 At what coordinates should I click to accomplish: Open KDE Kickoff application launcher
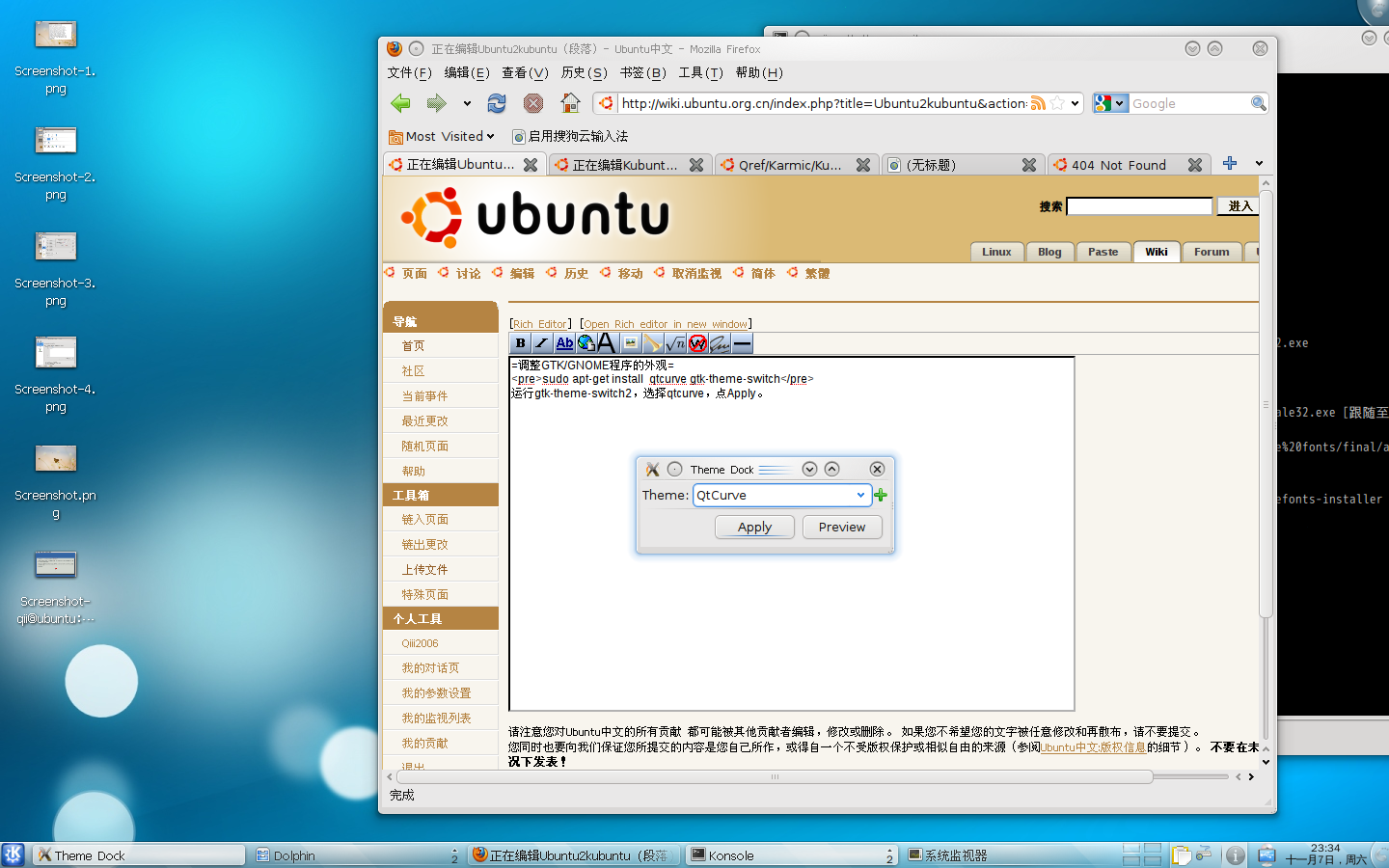pyautogui.click(x=14, y=854)
